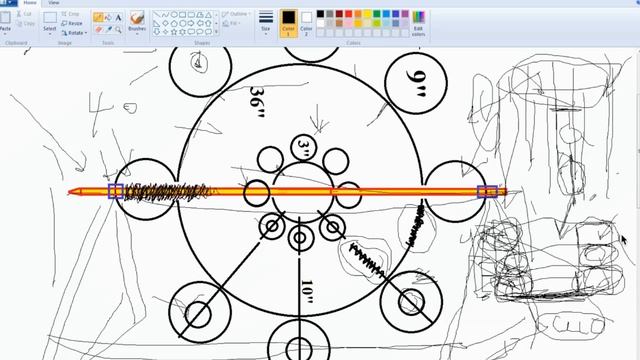Choose the Curve shape
This screenshot has height=360, width=640.
pos(165,14)
